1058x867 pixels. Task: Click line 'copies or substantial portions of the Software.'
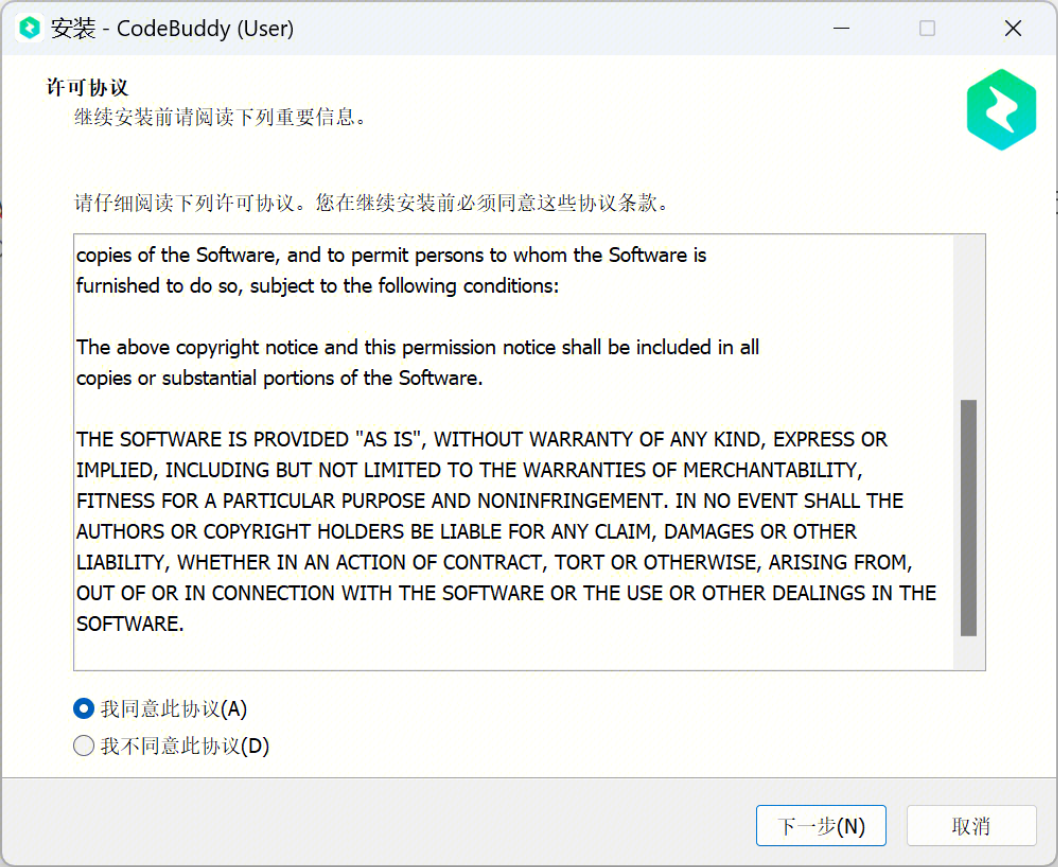click(279, 378)
